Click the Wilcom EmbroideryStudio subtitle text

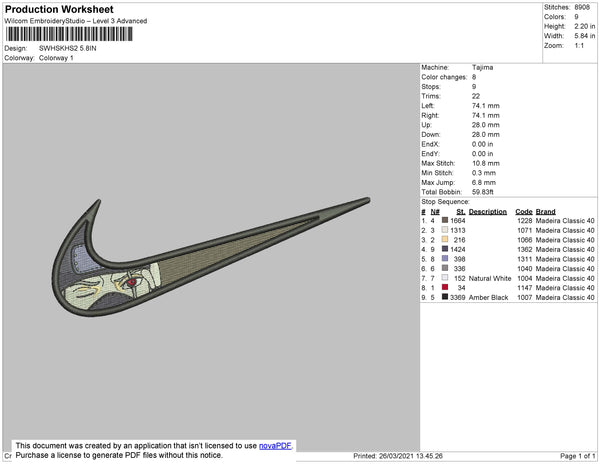coord(76,21)
